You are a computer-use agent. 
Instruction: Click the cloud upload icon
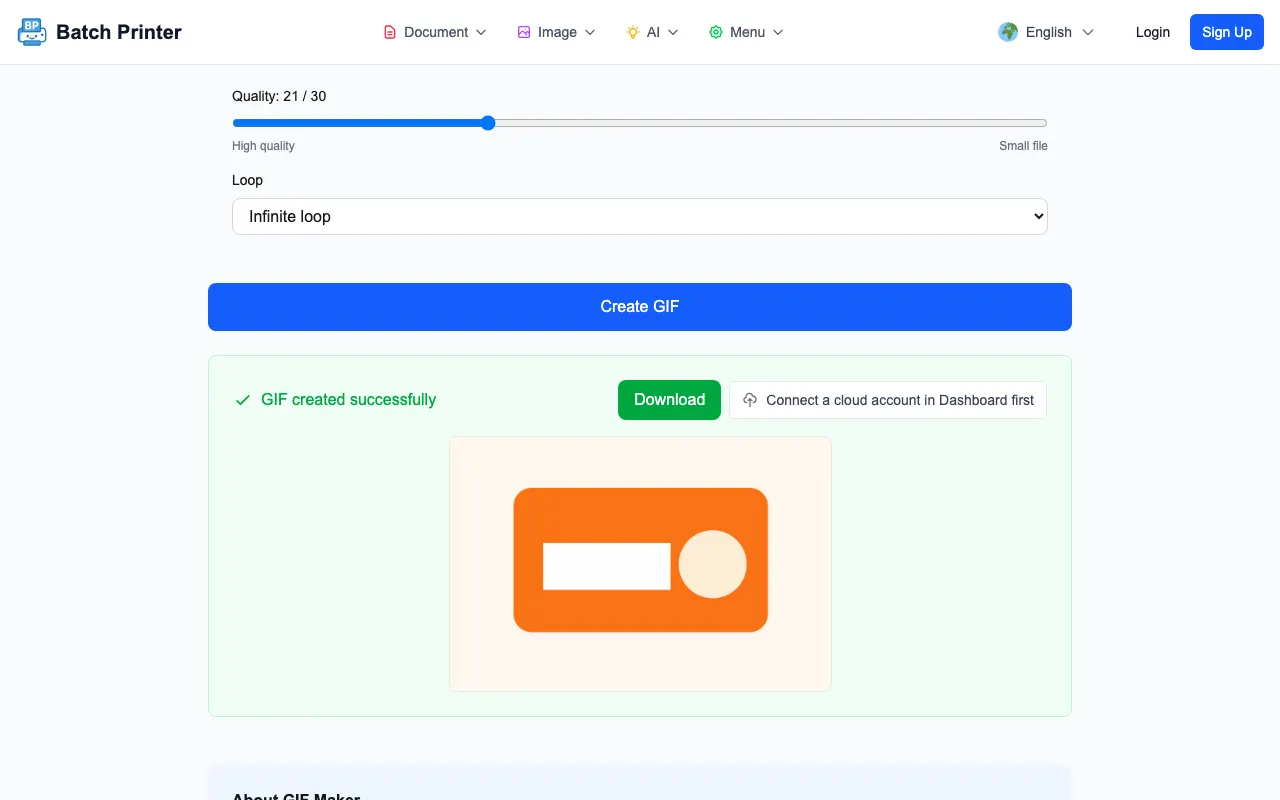(x=750, y=400)
